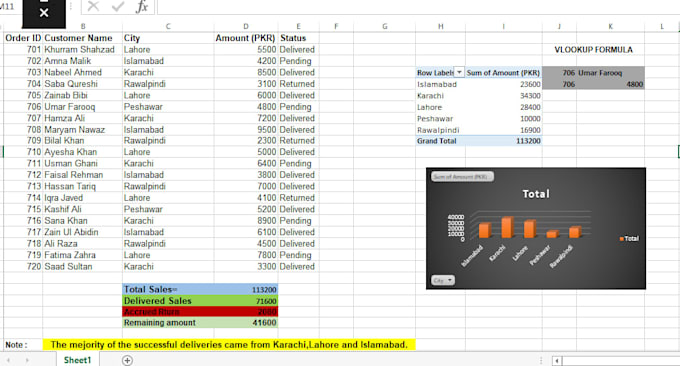Select the VLOOKUP result cell 4800
Image resolution: width=680 pixels, height=366 pixels.
point(610,84)
